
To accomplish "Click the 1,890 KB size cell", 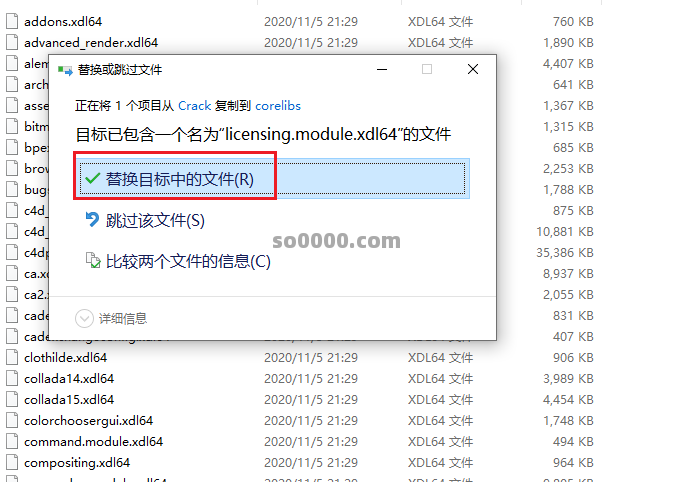I will (x=568, y=43).
